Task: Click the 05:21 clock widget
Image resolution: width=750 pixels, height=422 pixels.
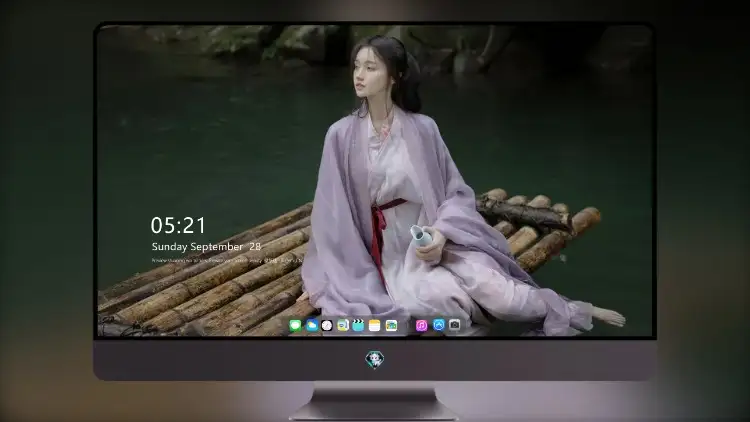Action: (178, 225)
